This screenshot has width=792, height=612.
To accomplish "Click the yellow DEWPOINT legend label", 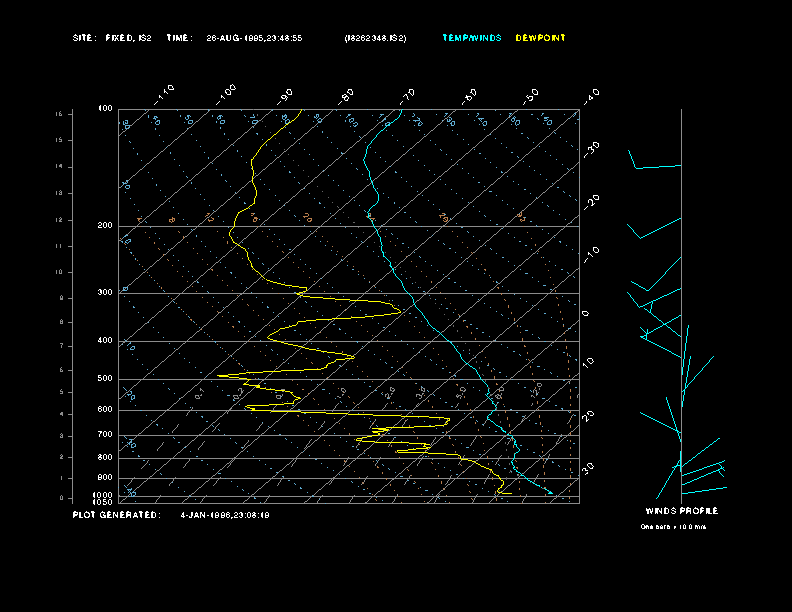I will click(540, 38).
